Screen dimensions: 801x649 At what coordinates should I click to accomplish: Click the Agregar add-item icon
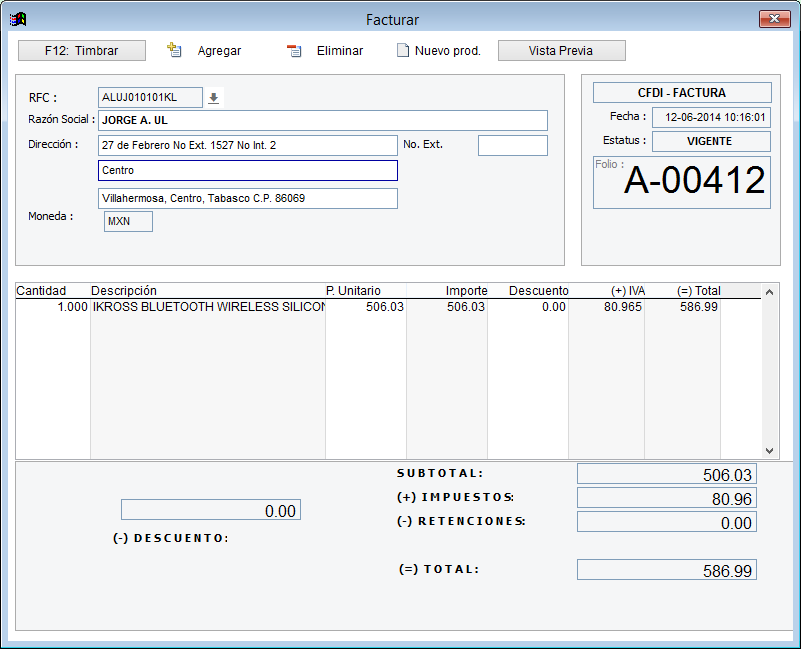click(174, 50)
